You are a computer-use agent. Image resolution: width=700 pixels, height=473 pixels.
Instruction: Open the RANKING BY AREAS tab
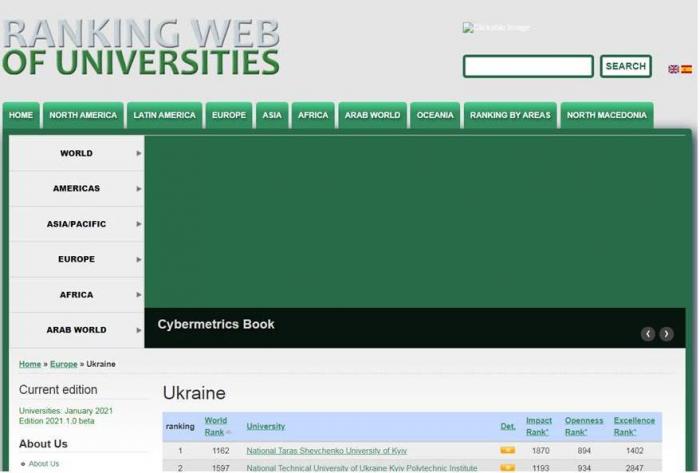[x=510, y=115]
